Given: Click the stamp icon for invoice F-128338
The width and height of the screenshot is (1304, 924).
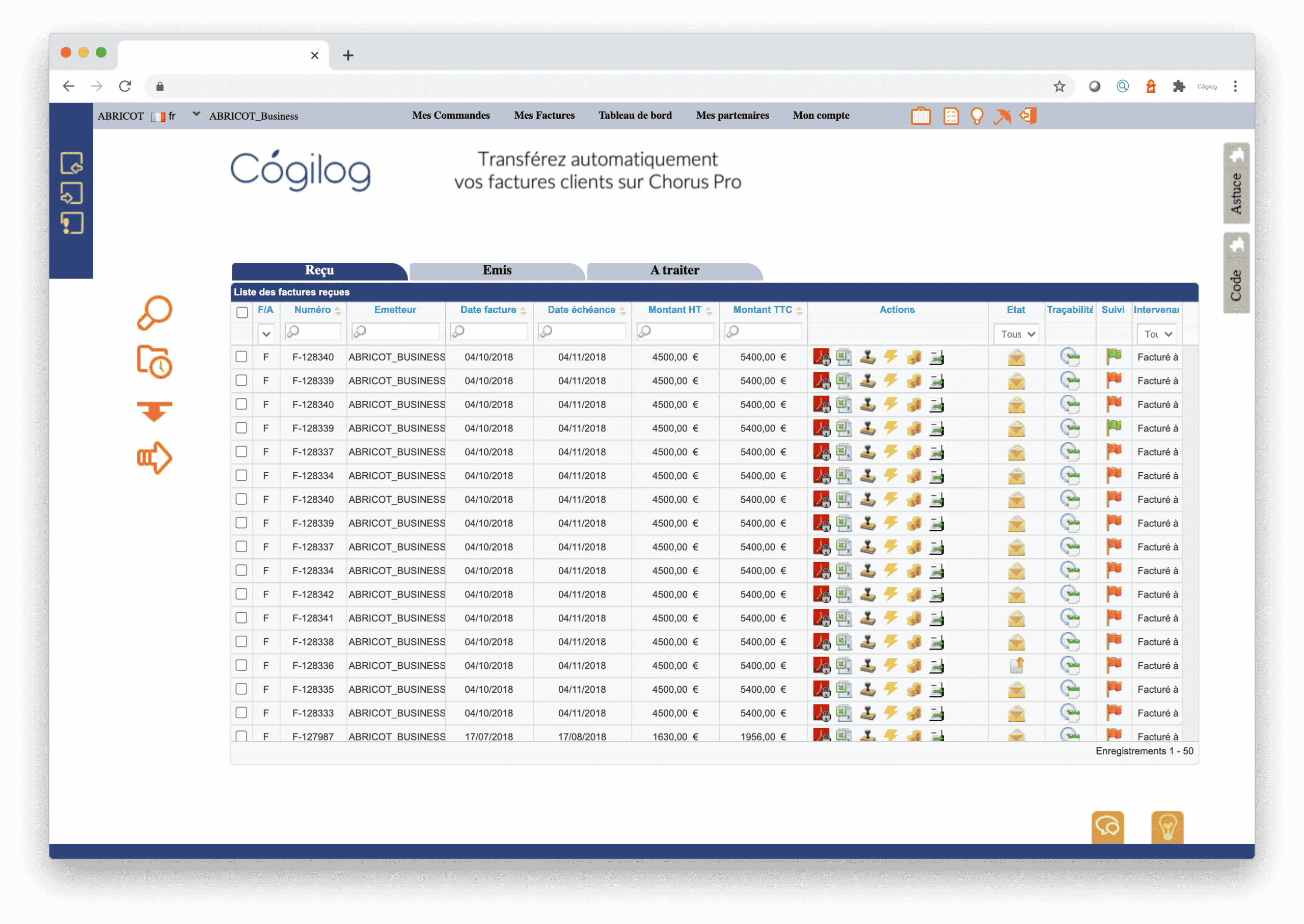Looking at the screenshot, I should (x=867, y=642).
